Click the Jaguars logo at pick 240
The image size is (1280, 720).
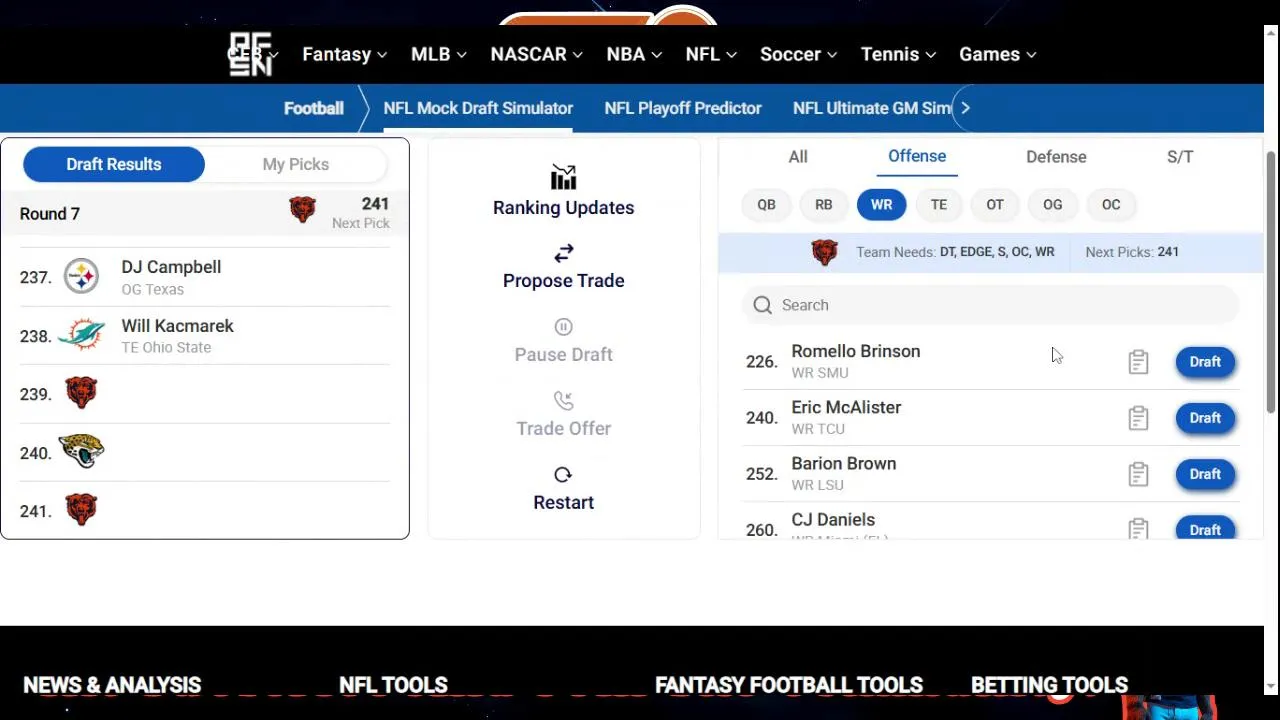point(81,451)
